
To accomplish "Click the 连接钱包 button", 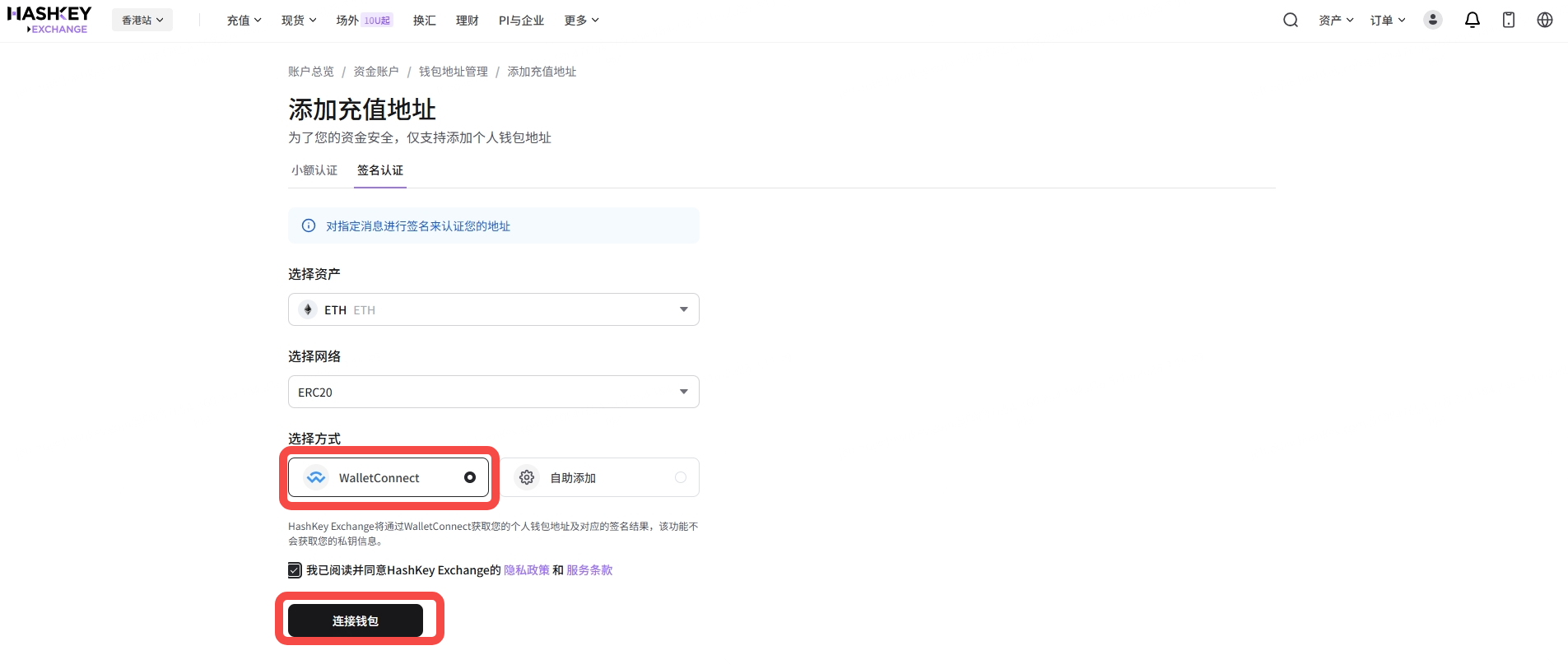I will pos(356,620).
